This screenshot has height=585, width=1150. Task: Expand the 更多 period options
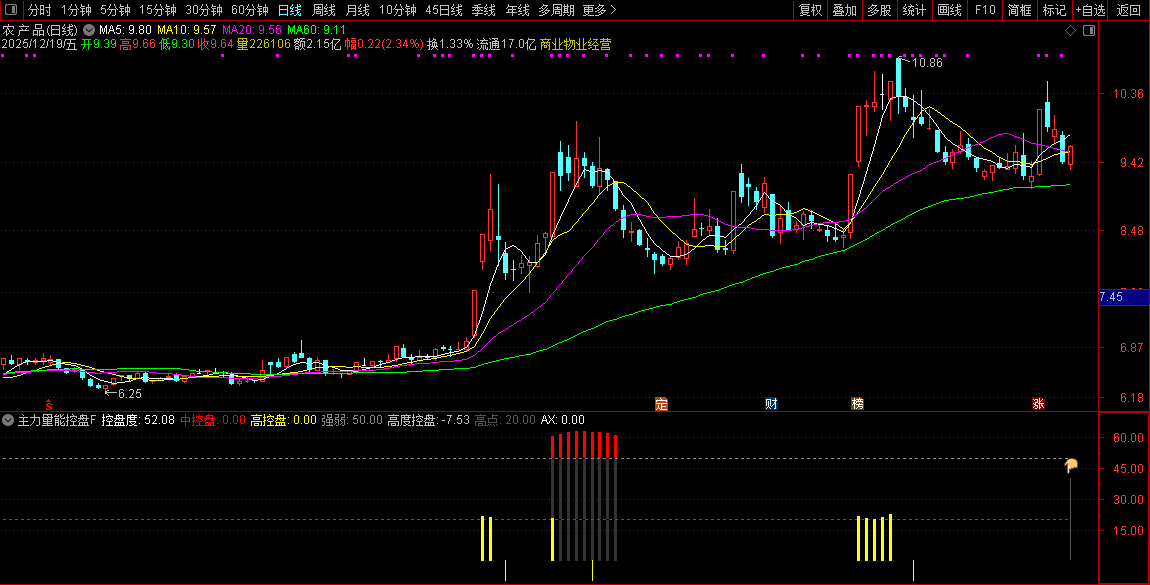coord(599,10)
